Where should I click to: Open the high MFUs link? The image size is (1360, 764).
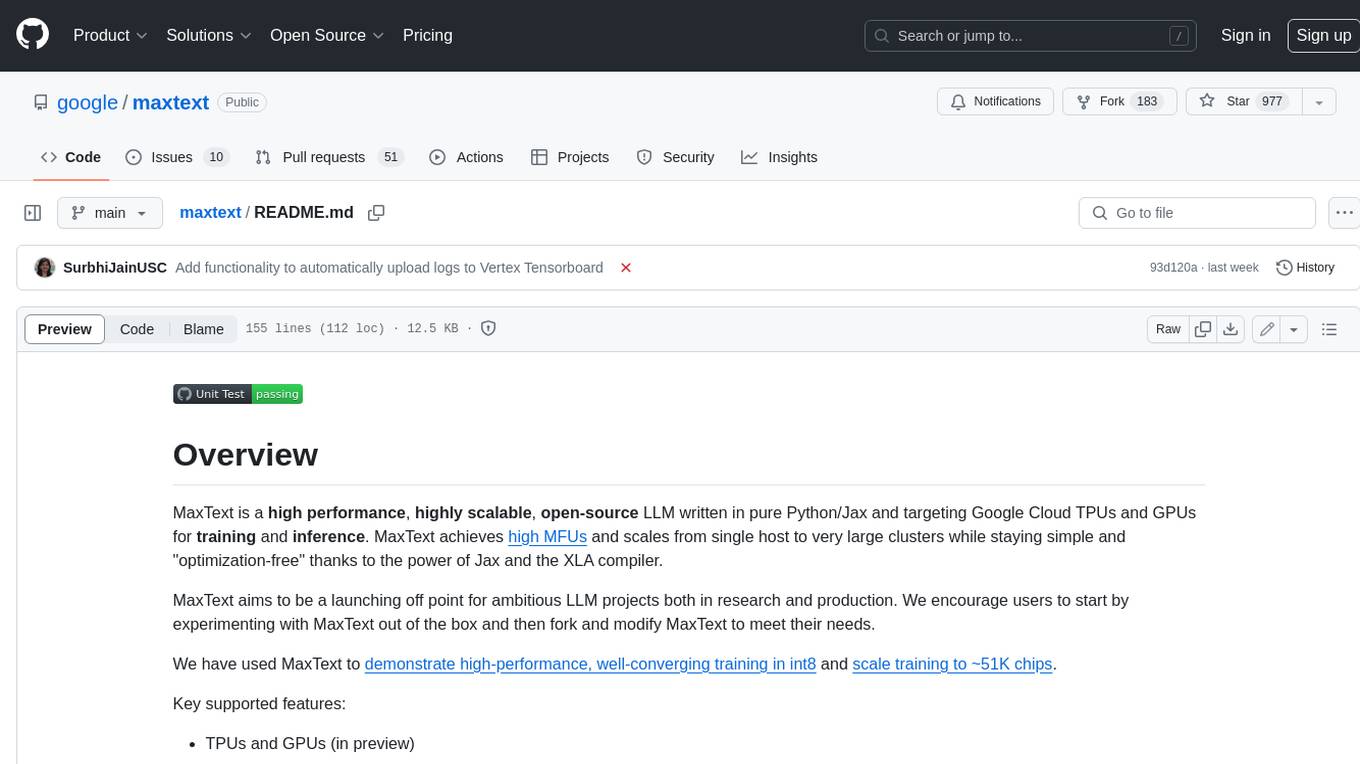tap(547, 537)
